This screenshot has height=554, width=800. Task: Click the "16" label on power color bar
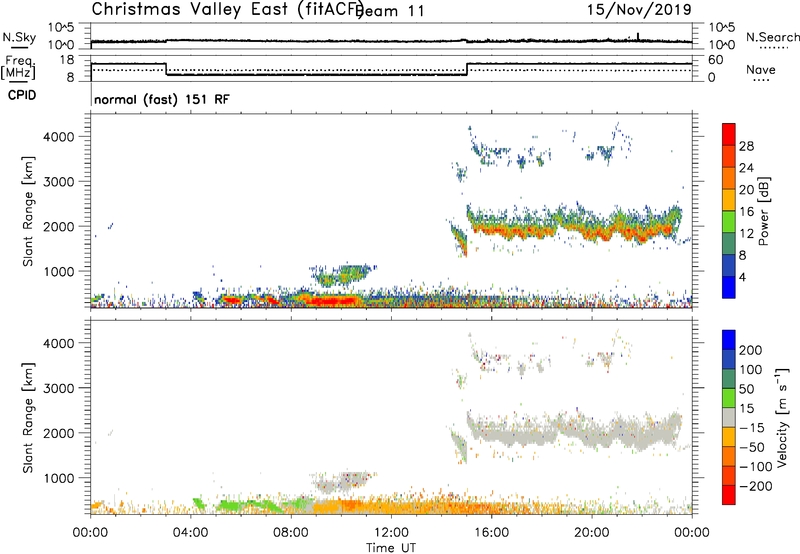click(746, 212)
